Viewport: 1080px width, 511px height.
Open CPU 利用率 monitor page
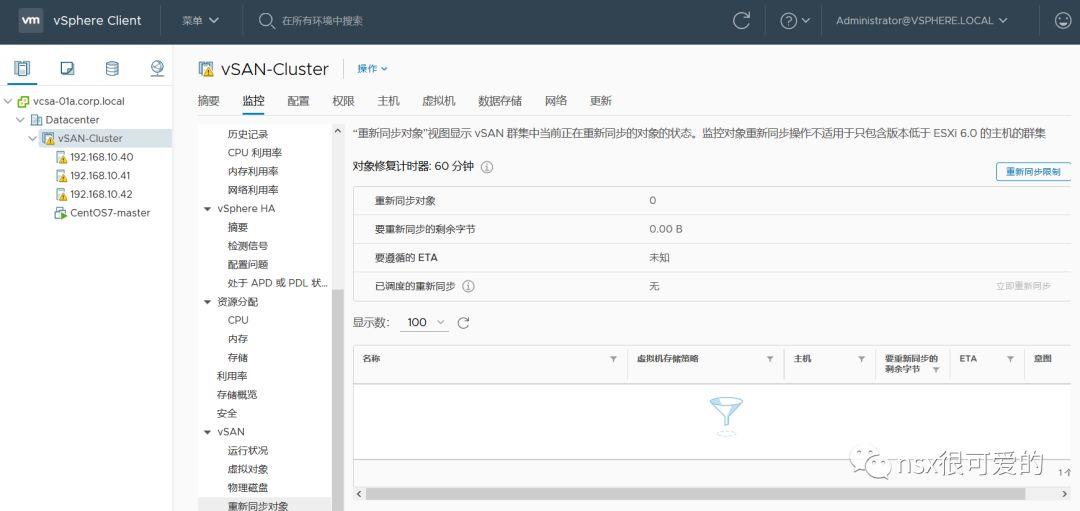(x=255, y=153)
